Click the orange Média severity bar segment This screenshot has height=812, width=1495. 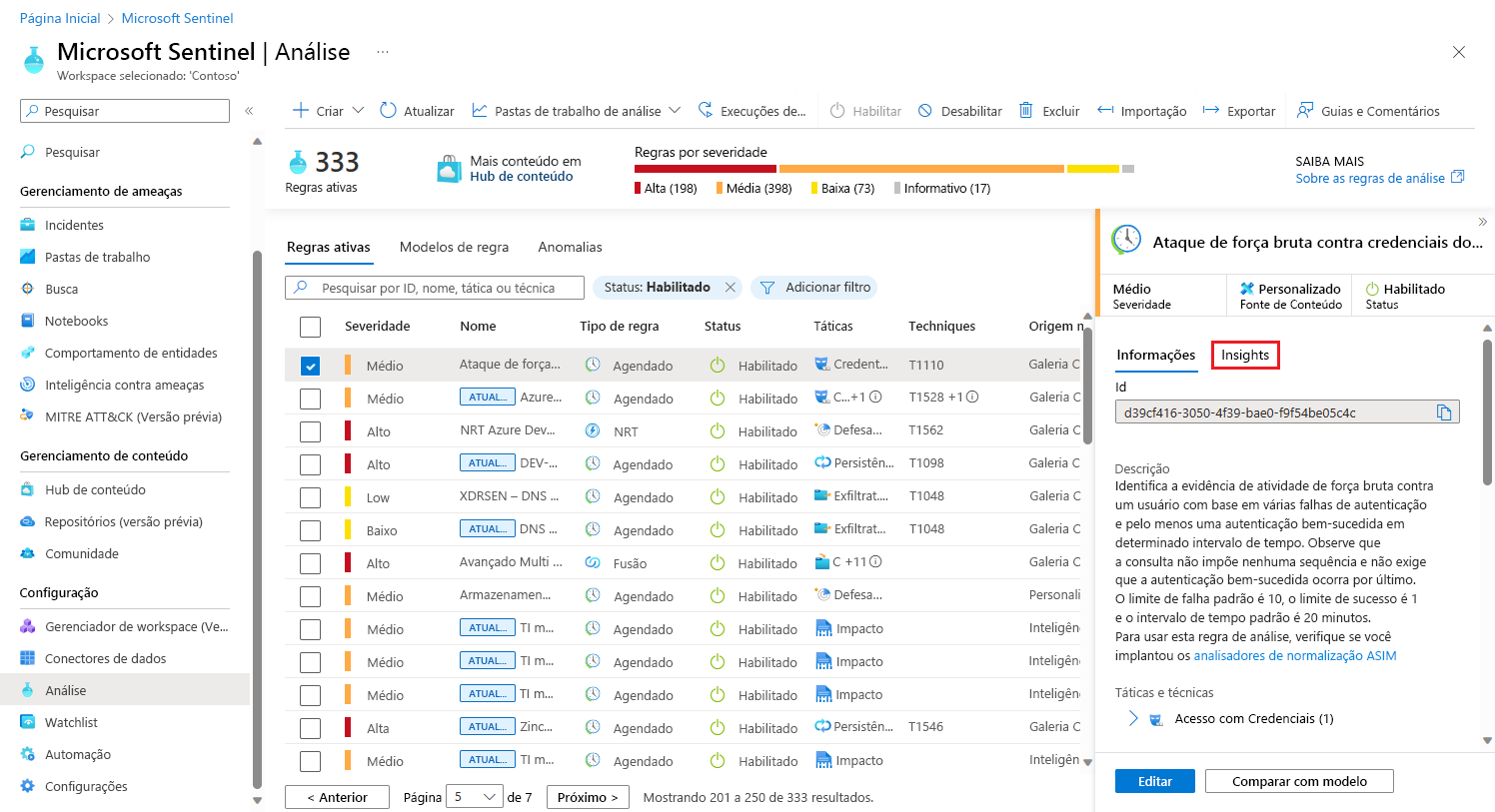[x=921, y=169]
